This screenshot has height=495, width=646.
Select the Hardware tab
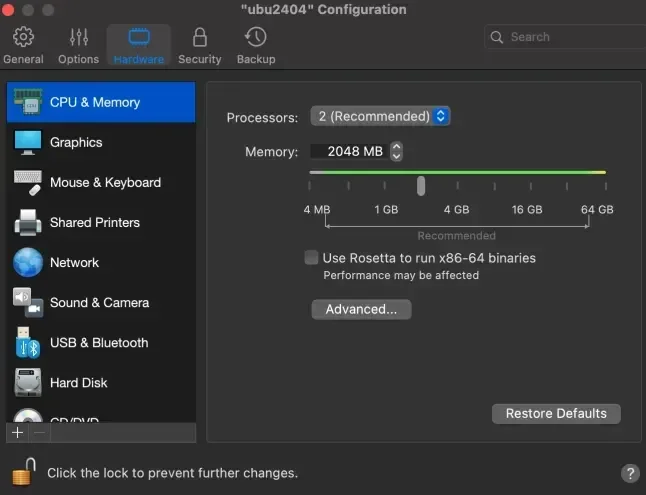tap(138, 45)
